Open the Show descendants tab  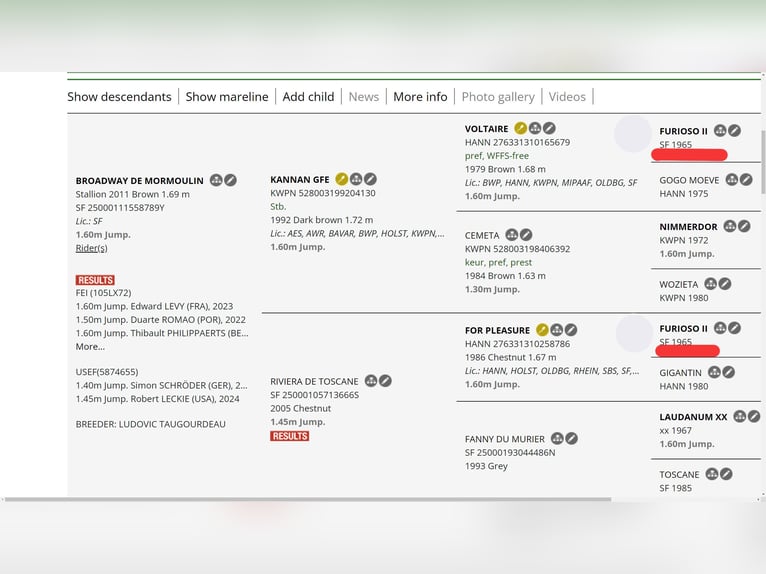(119, 97)
